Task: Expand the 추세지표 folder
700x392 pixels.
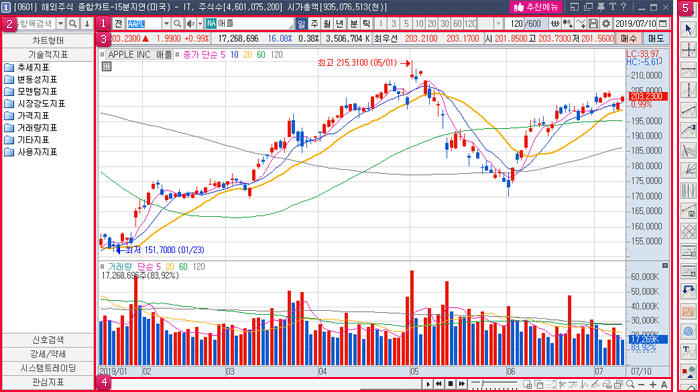Action: (27, 67)
